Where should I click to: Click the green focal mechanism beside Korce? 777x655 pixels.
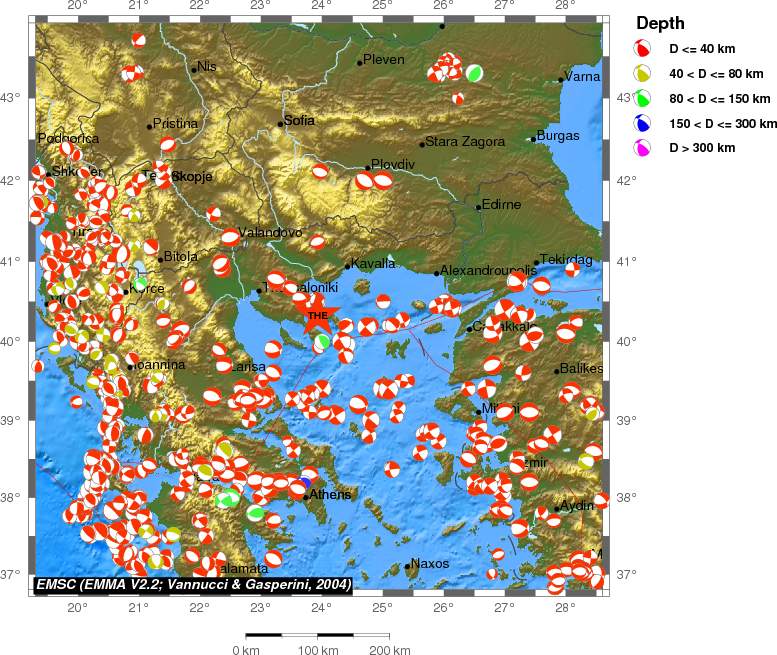coord(140,284)
